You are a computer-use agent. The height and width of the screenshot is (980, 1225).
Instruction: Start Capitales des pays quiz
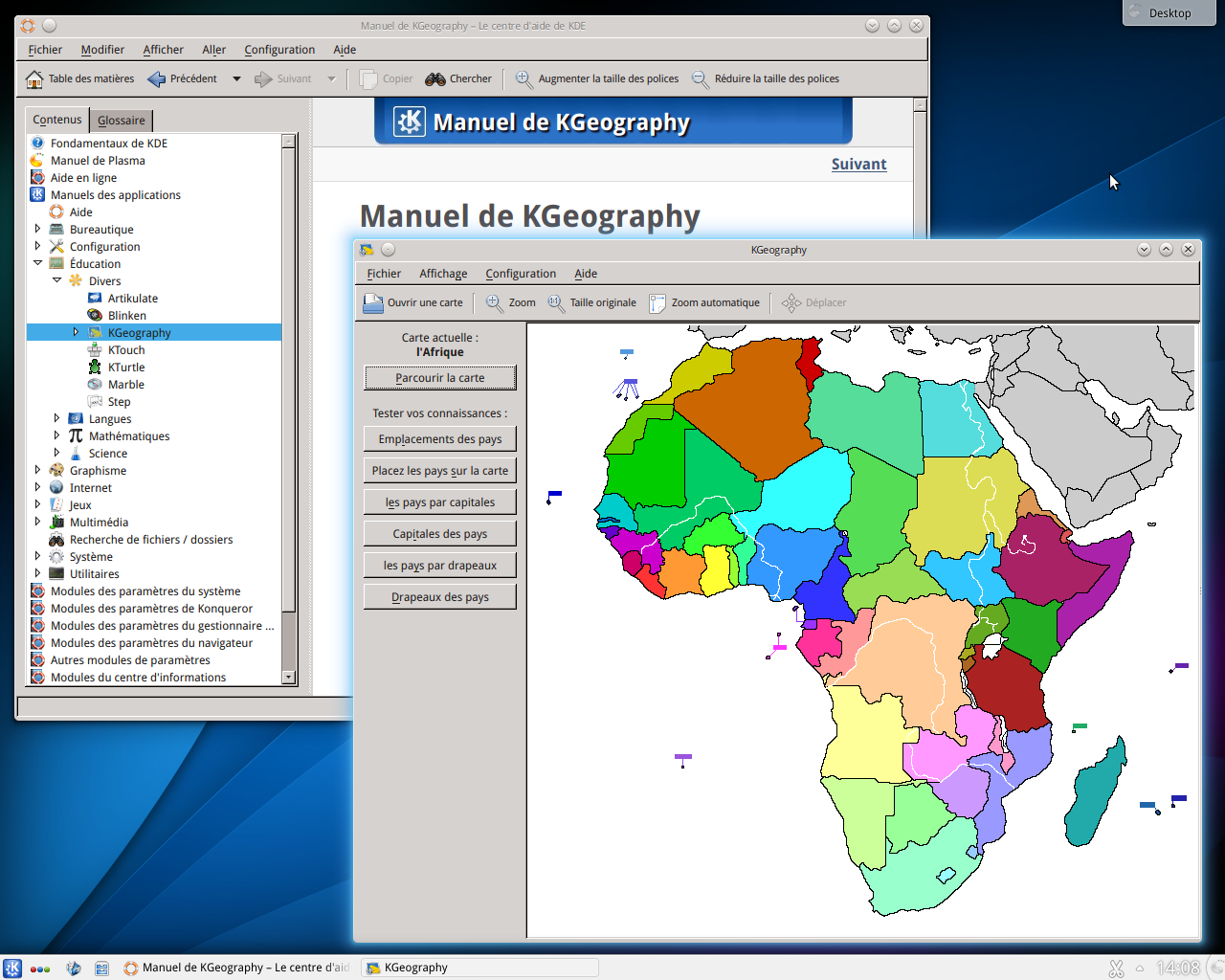coord(440,534)
